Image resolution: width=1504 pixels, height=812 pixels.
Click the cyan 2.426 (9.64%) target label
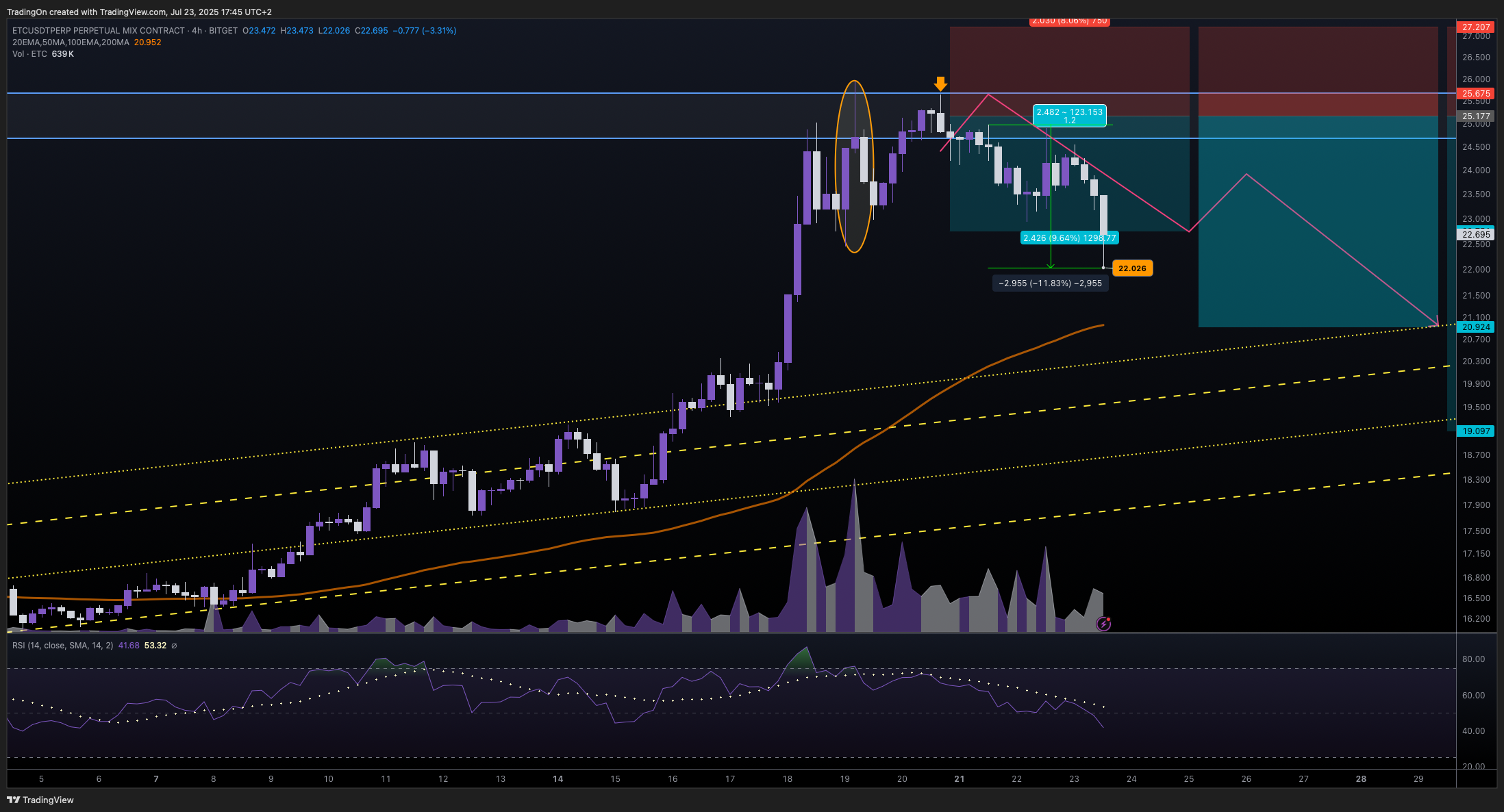pos(1070,238)
